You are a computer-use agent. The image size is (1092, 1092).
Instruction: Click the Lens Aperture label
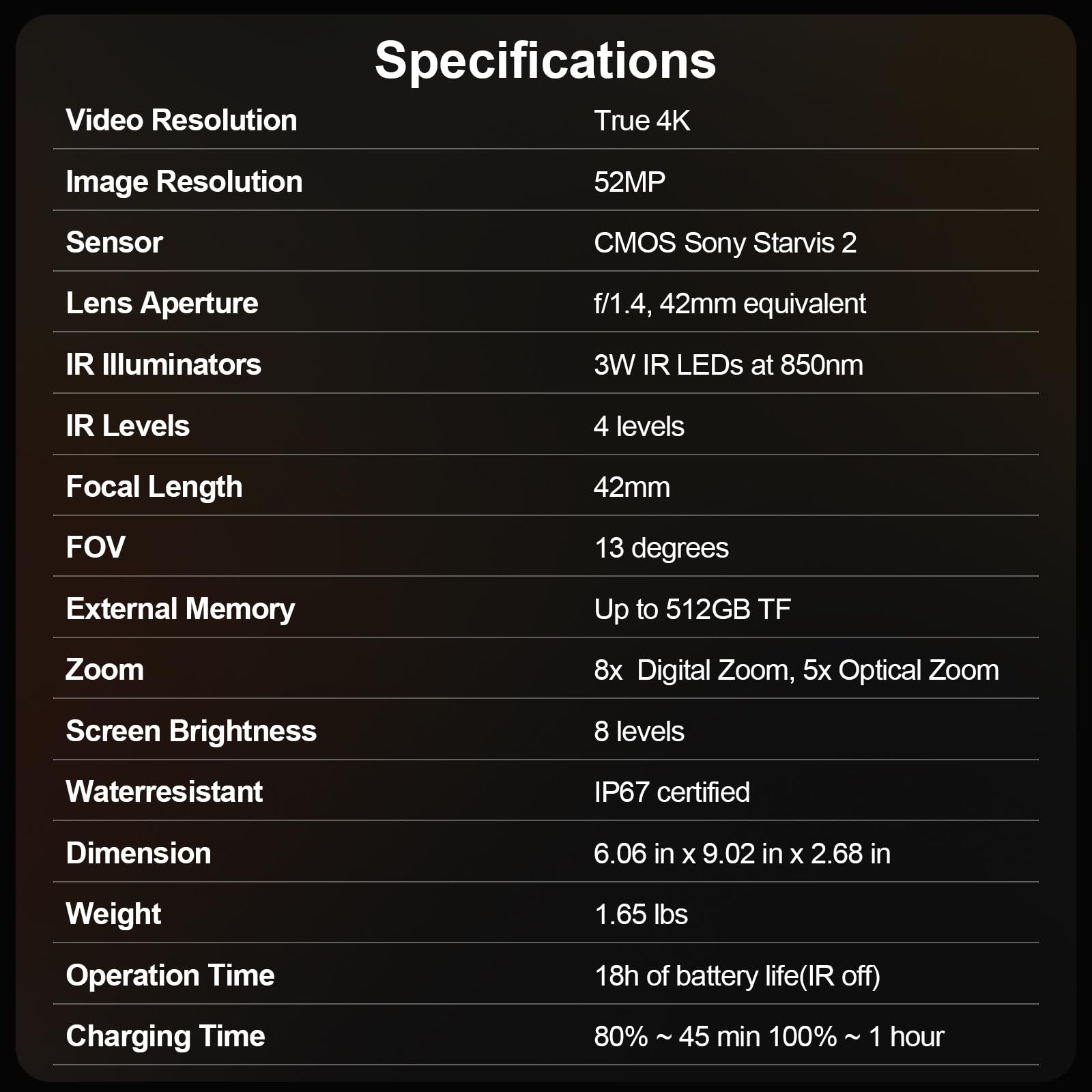point(162,303)
